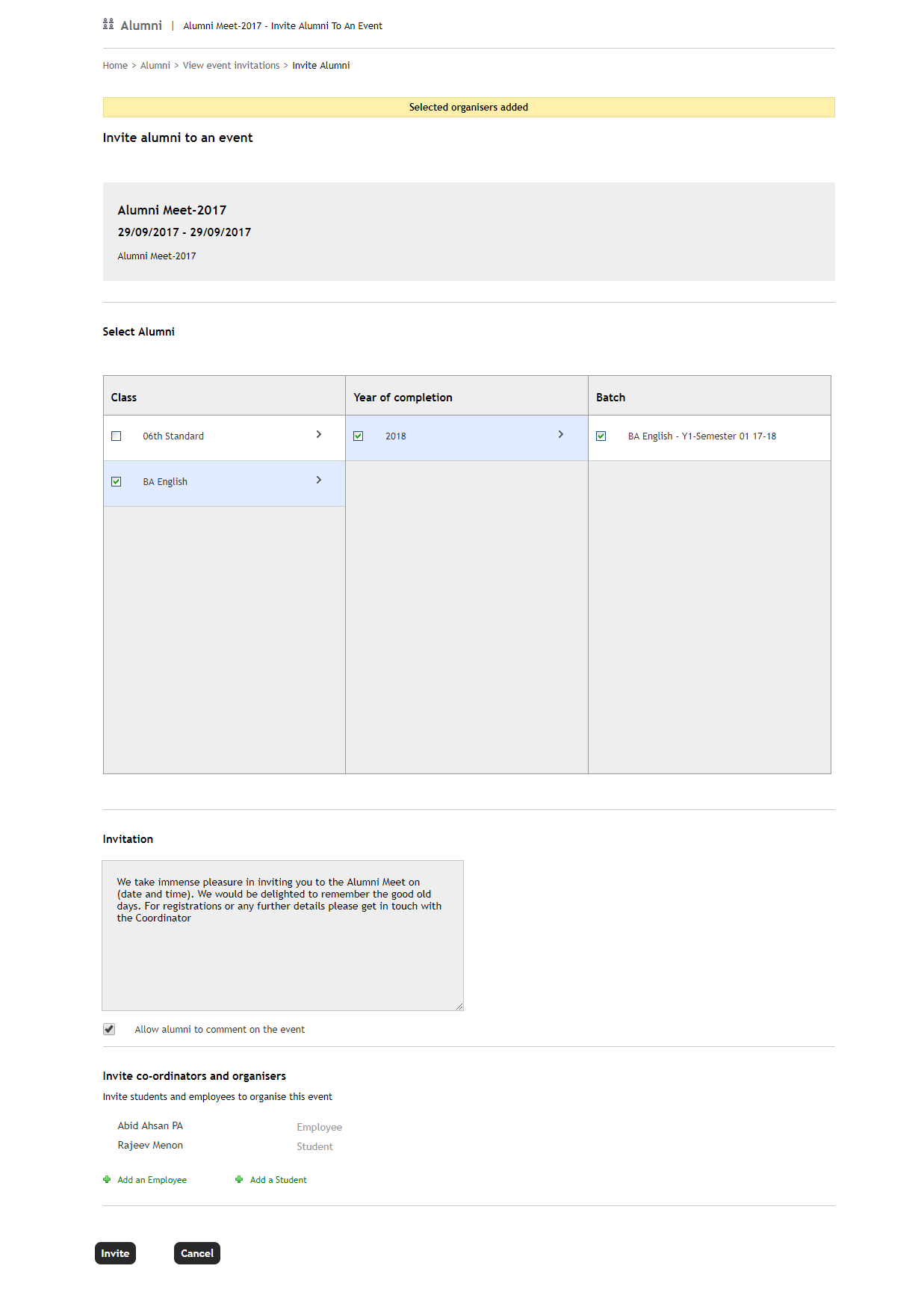Expand BA English using its chevron arrow
924x1310 pixels.
click(319, 480)
